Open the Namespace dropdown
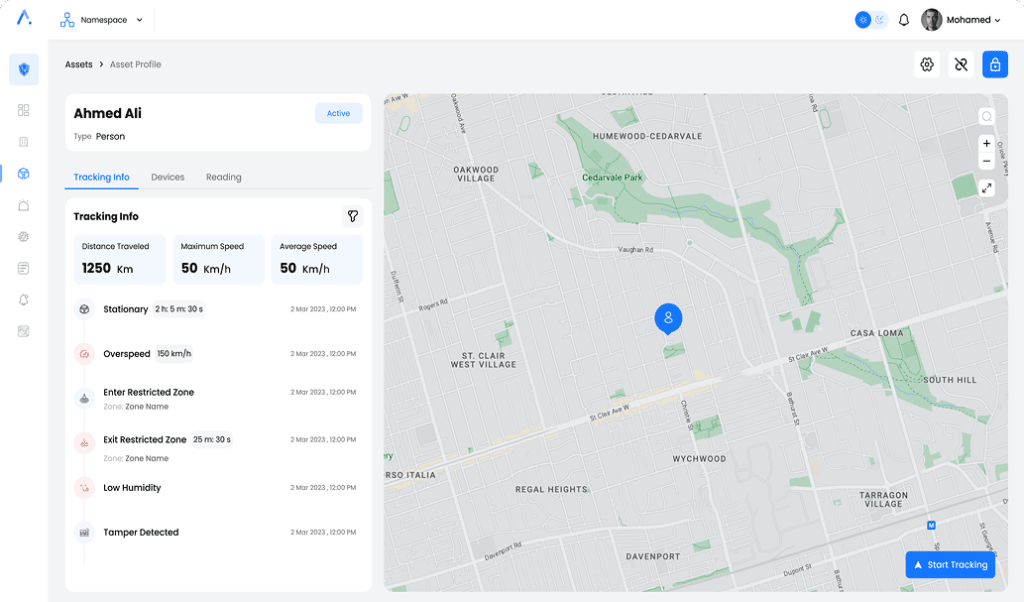 [101, 20]
